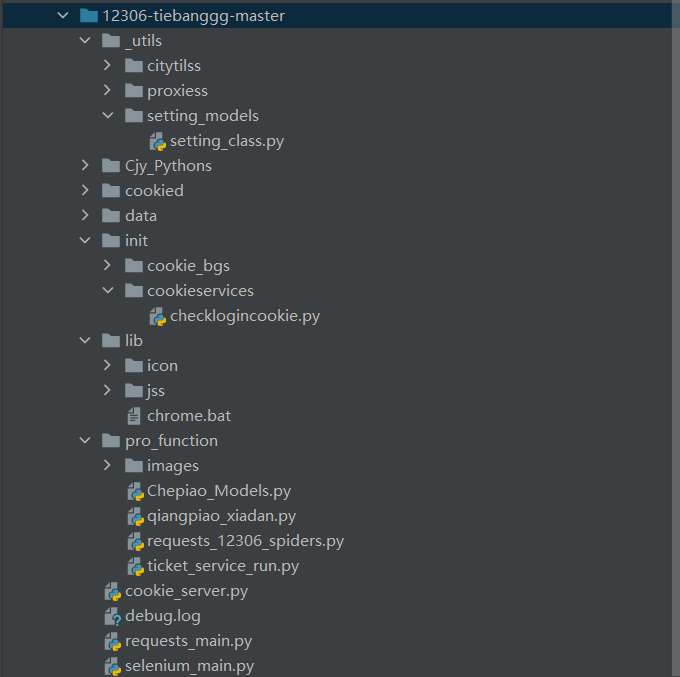Click the Python icon of ticket_service_run.py
680x677 pixels.
coord(136,567)
